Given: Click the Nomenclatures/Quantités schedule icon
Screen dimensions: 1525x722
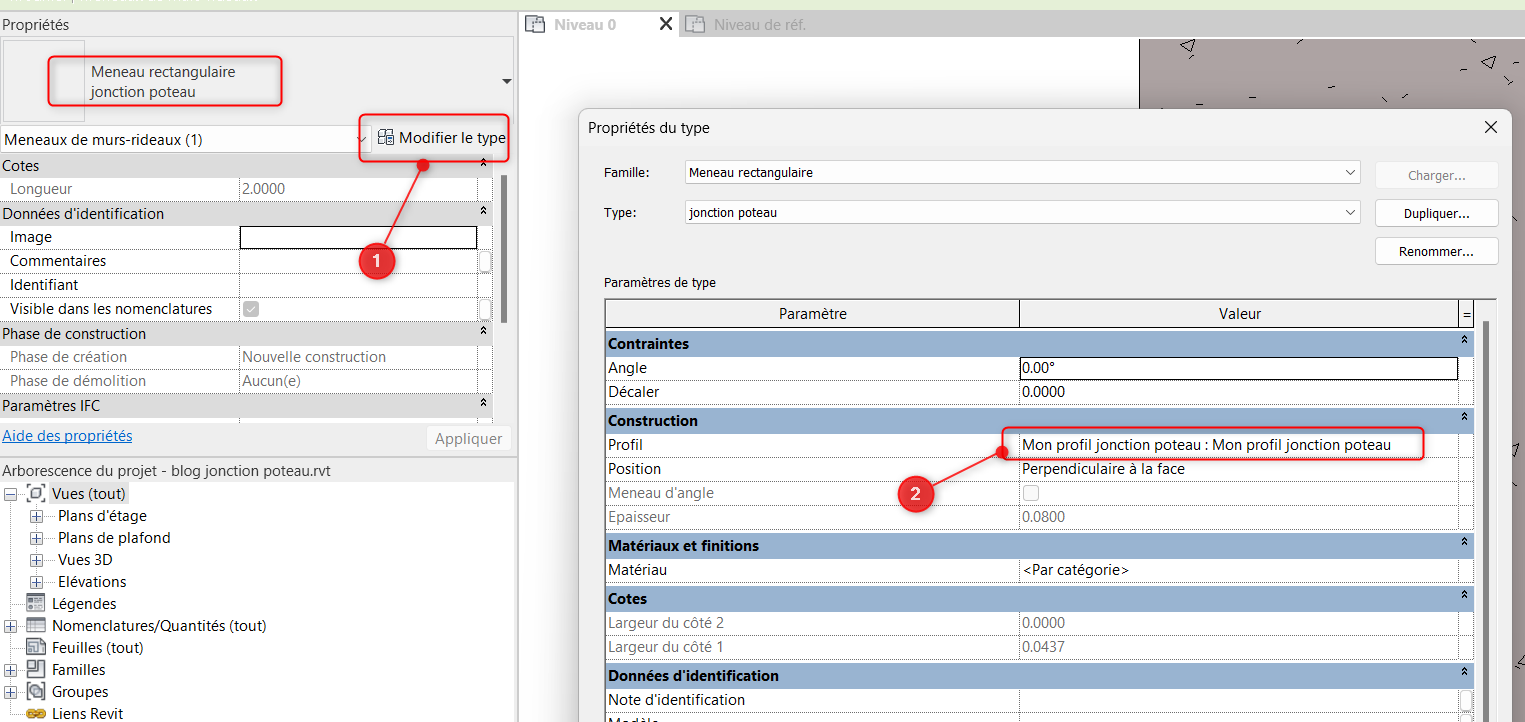Looking at the screenshot, I should [x=37, y=625].
